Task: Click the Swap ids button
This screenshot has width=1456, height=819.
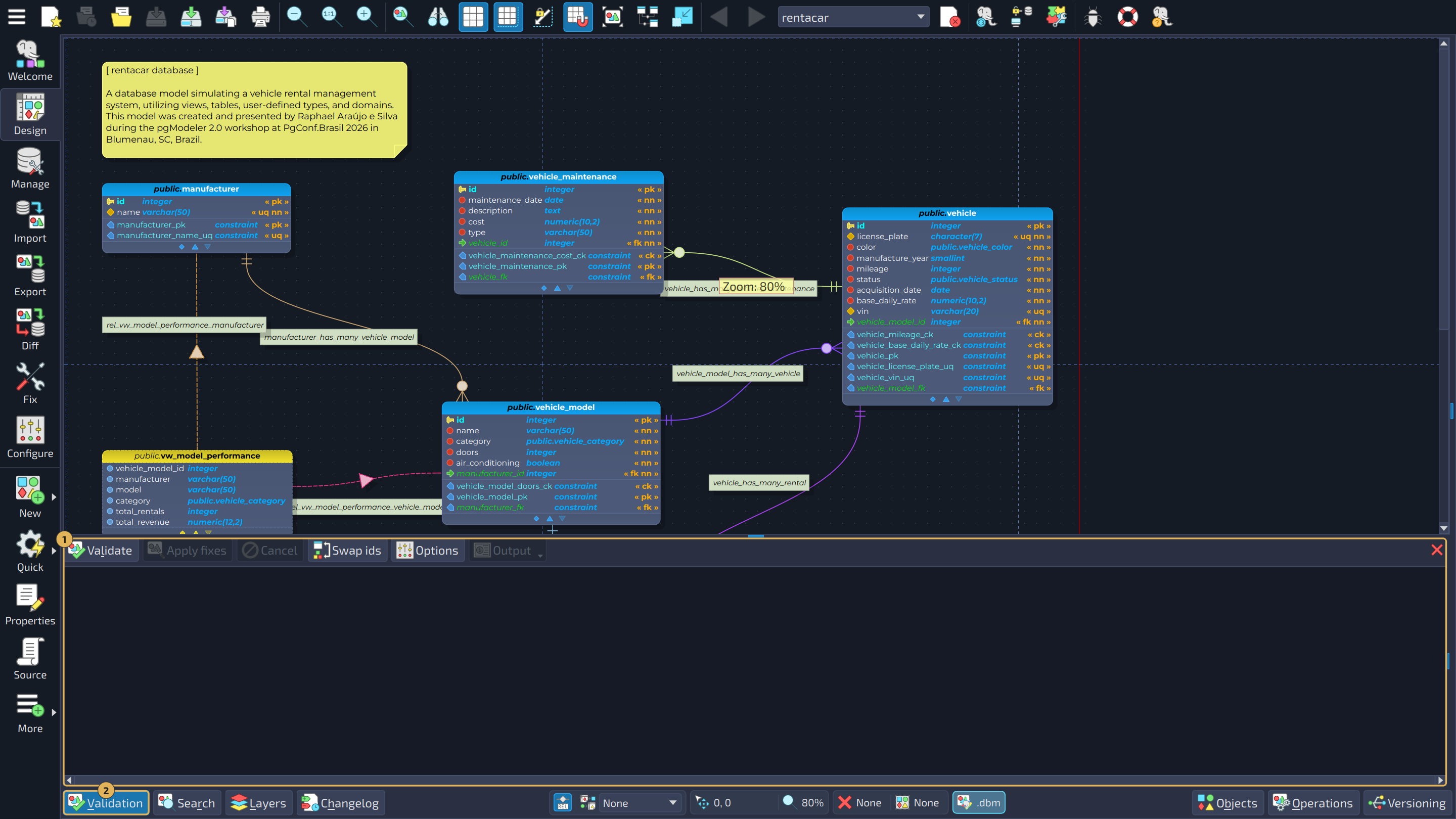Action: (x=348, y=550)
